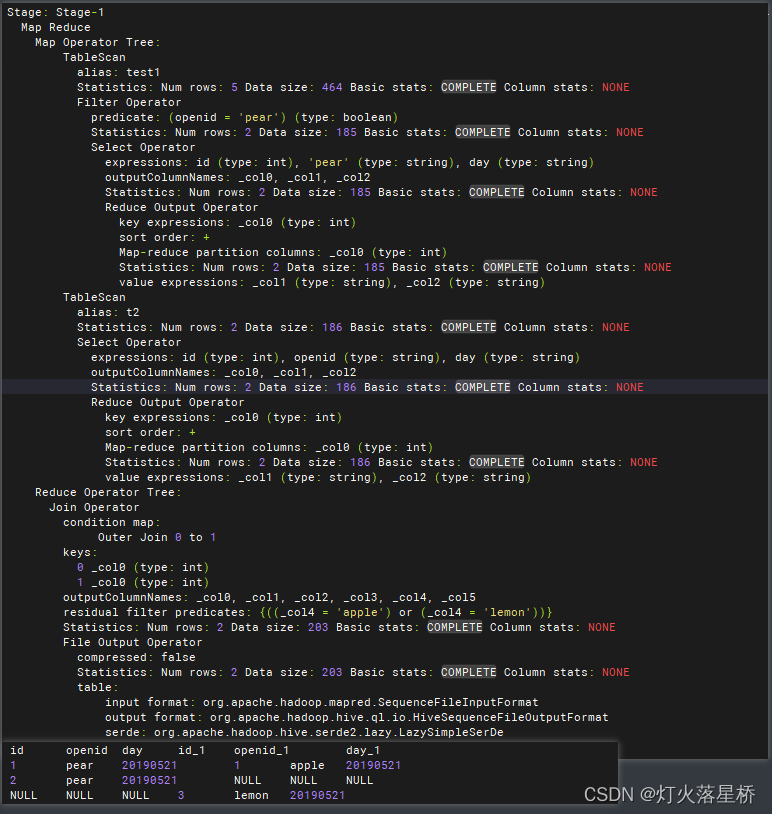Click the predicate (openid = 'pear') line
The image size is (772, 814).
click(245, 117)
